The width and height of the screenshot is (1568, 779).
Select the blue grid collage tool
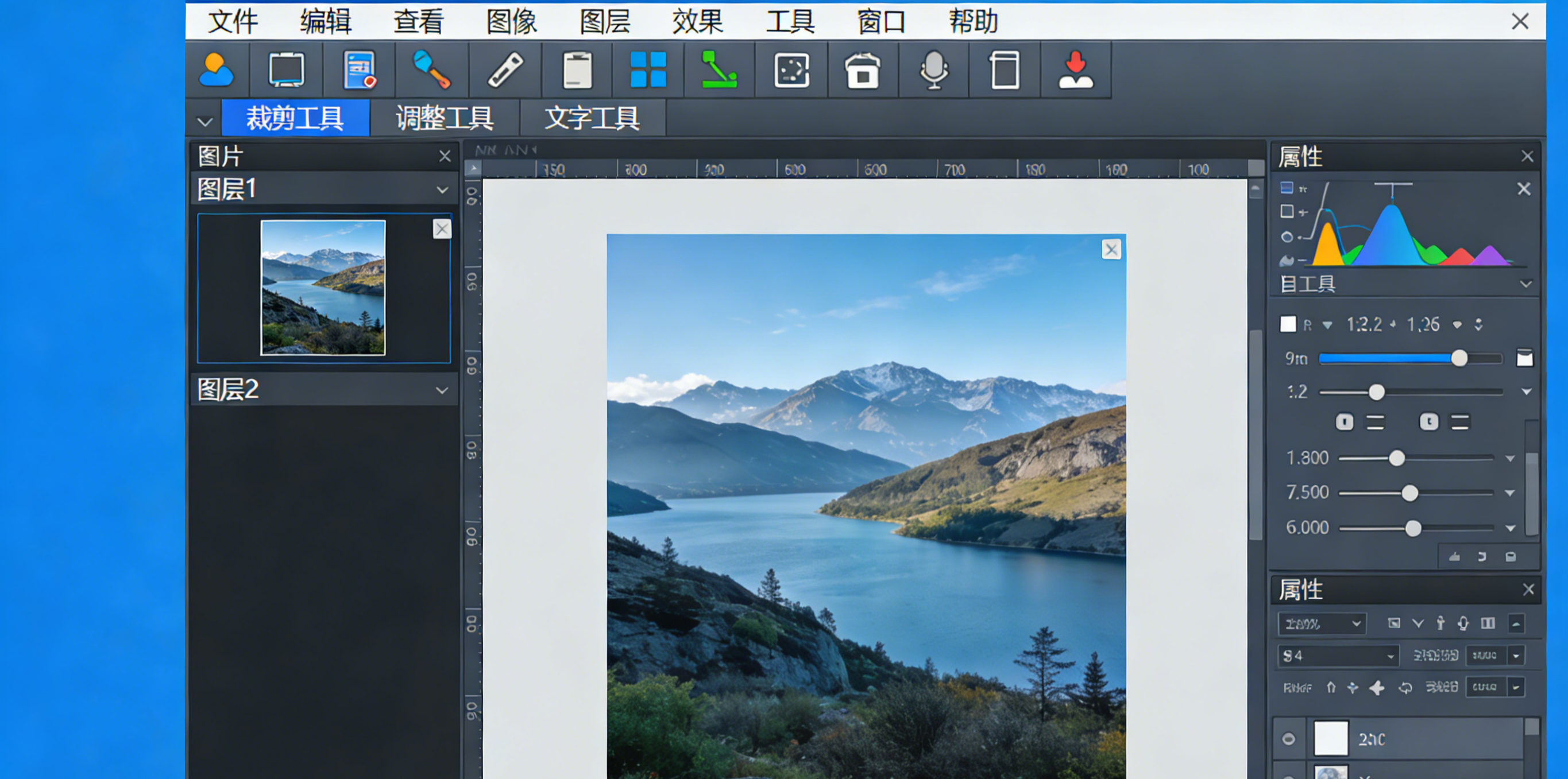(647, 70)
